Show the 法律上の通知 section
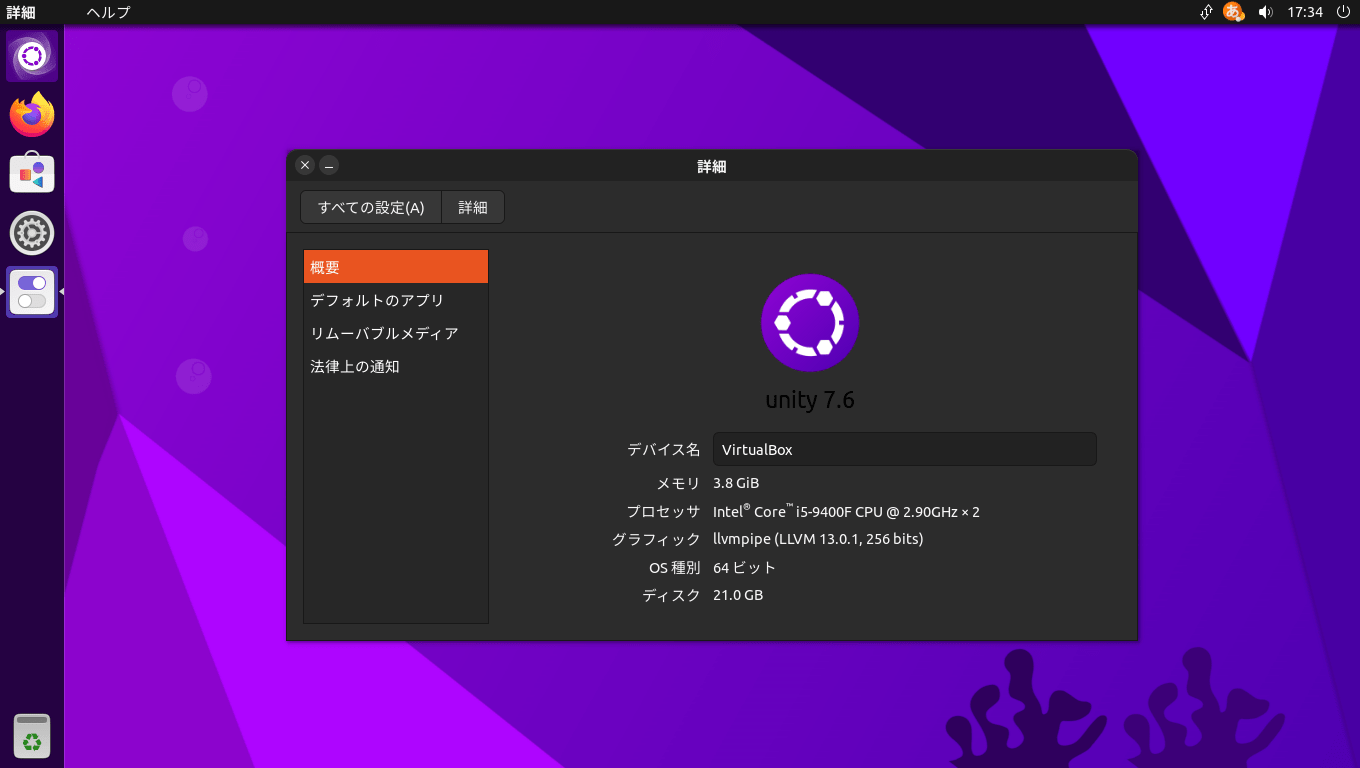Screen dimensions: 1360x768 pos(395,366)
